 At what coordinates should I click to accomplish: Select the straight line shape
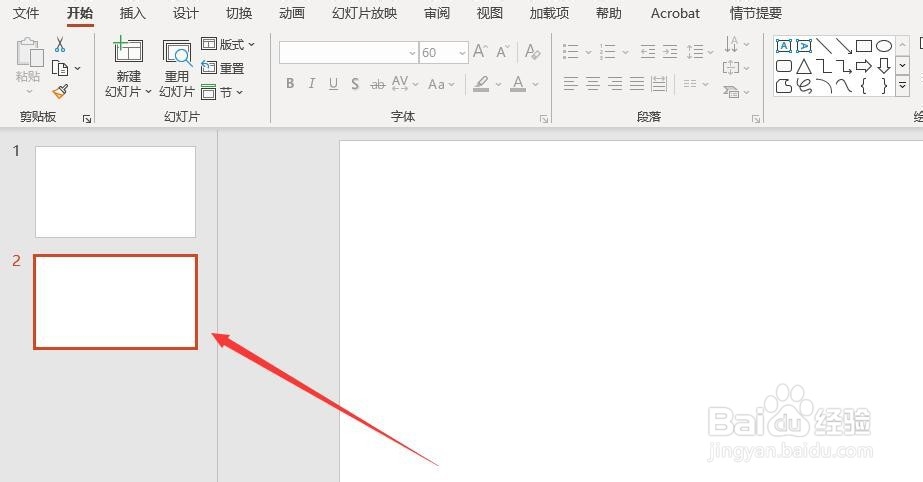pos(824,46)
